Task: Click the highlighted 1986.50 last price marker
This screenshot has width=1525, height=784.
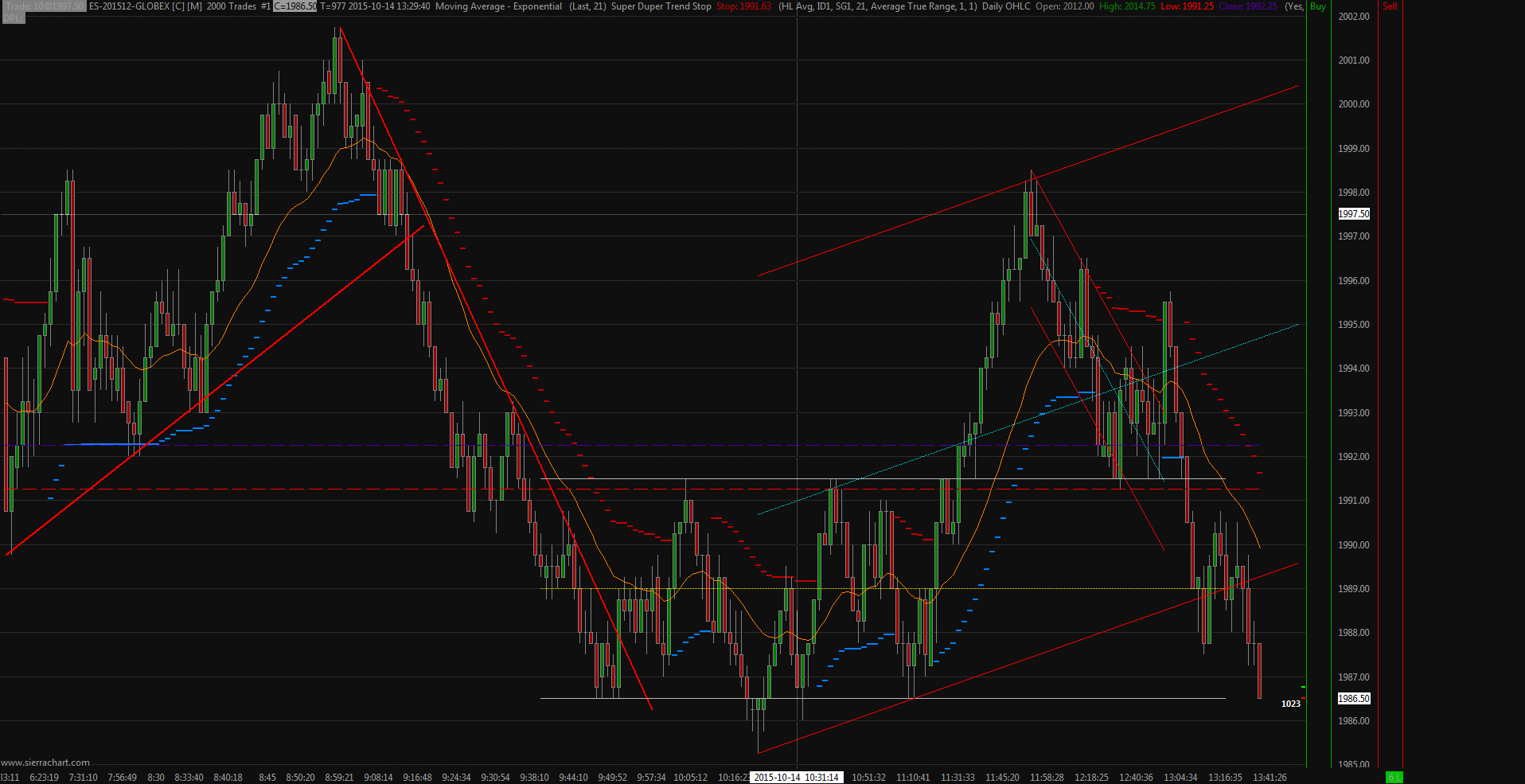Action: [1354, 699]
